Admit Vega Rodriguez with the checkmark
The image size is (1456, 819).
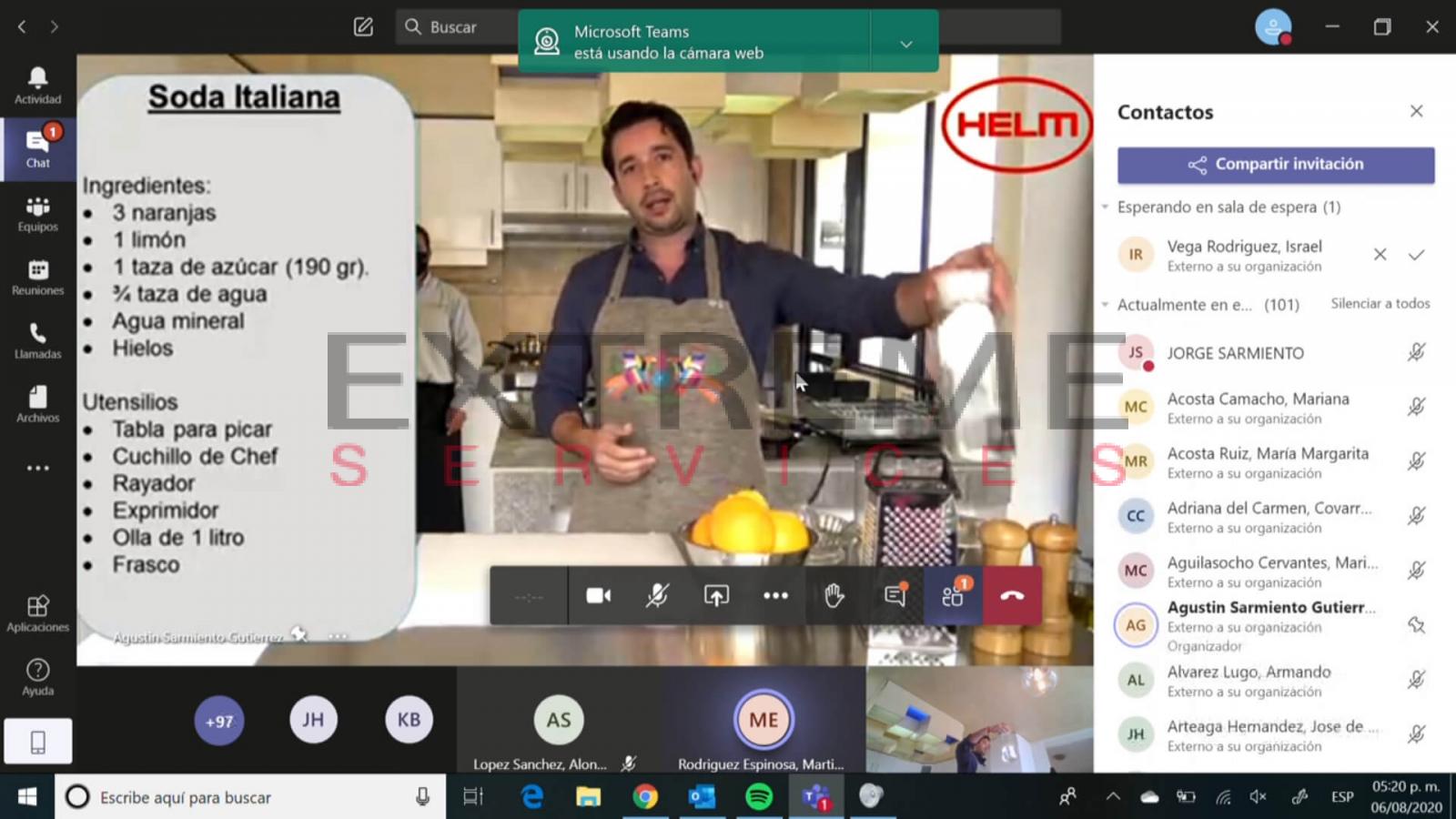click(1416, 255)
